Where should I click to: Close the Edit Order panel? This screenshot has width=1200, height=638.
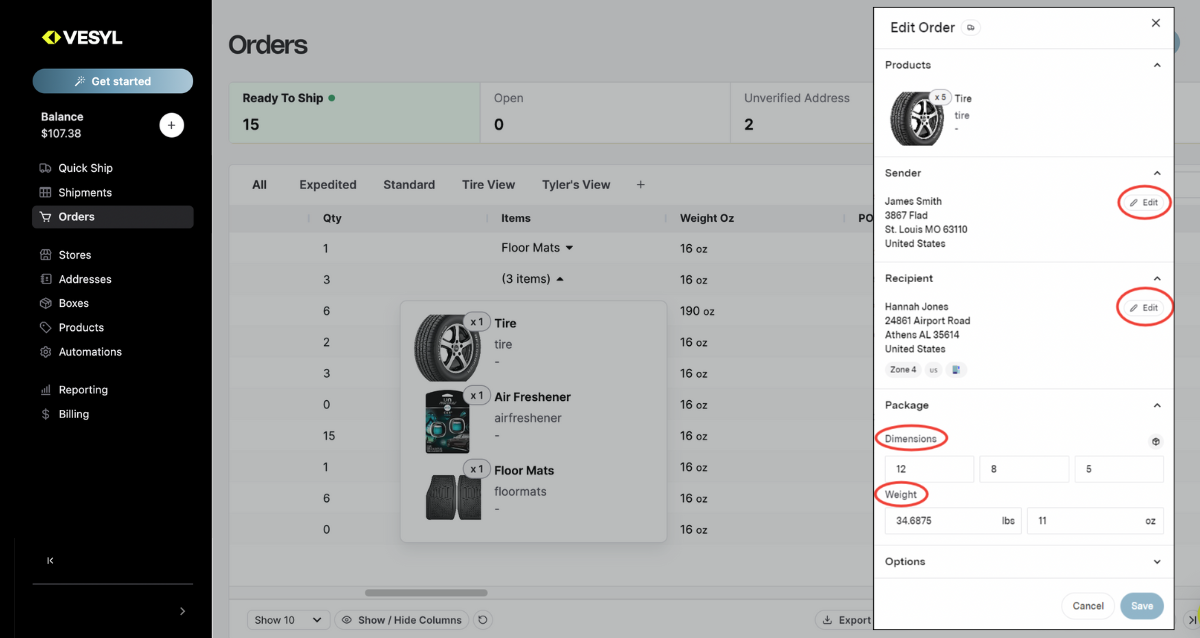(x=1156, y=23)
